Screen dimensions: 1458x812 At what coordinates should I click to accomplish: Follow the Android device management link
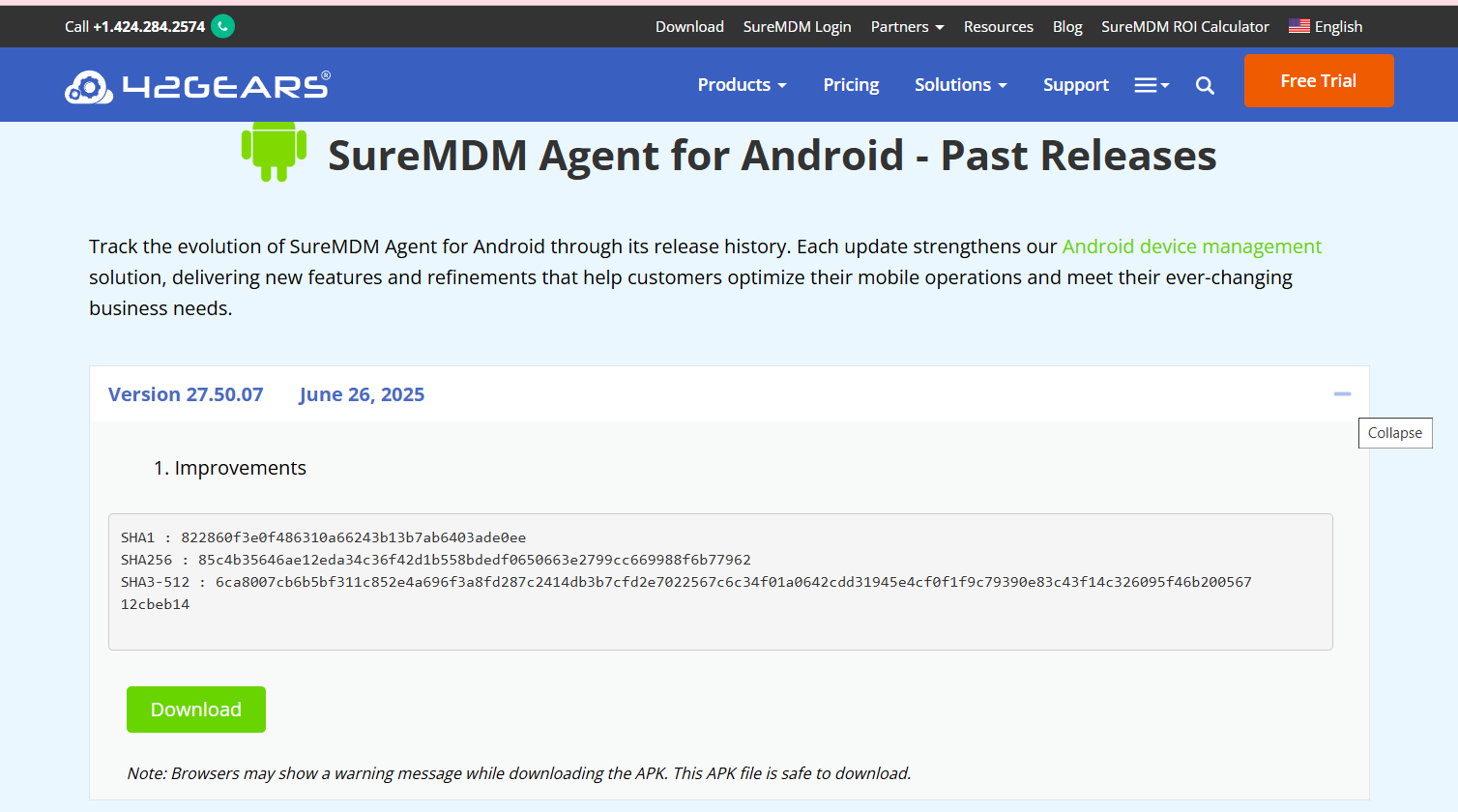[x=1191, y=246]
